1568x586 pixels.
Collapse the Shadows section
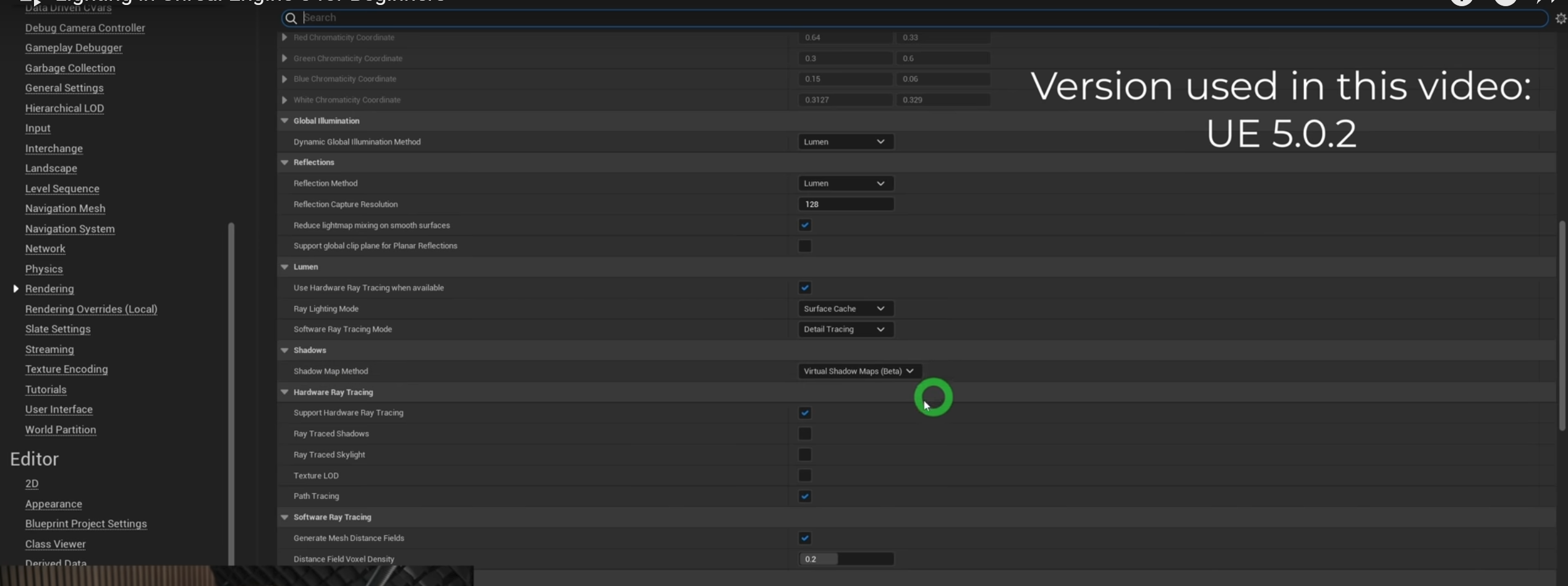[x=284, y=350]
